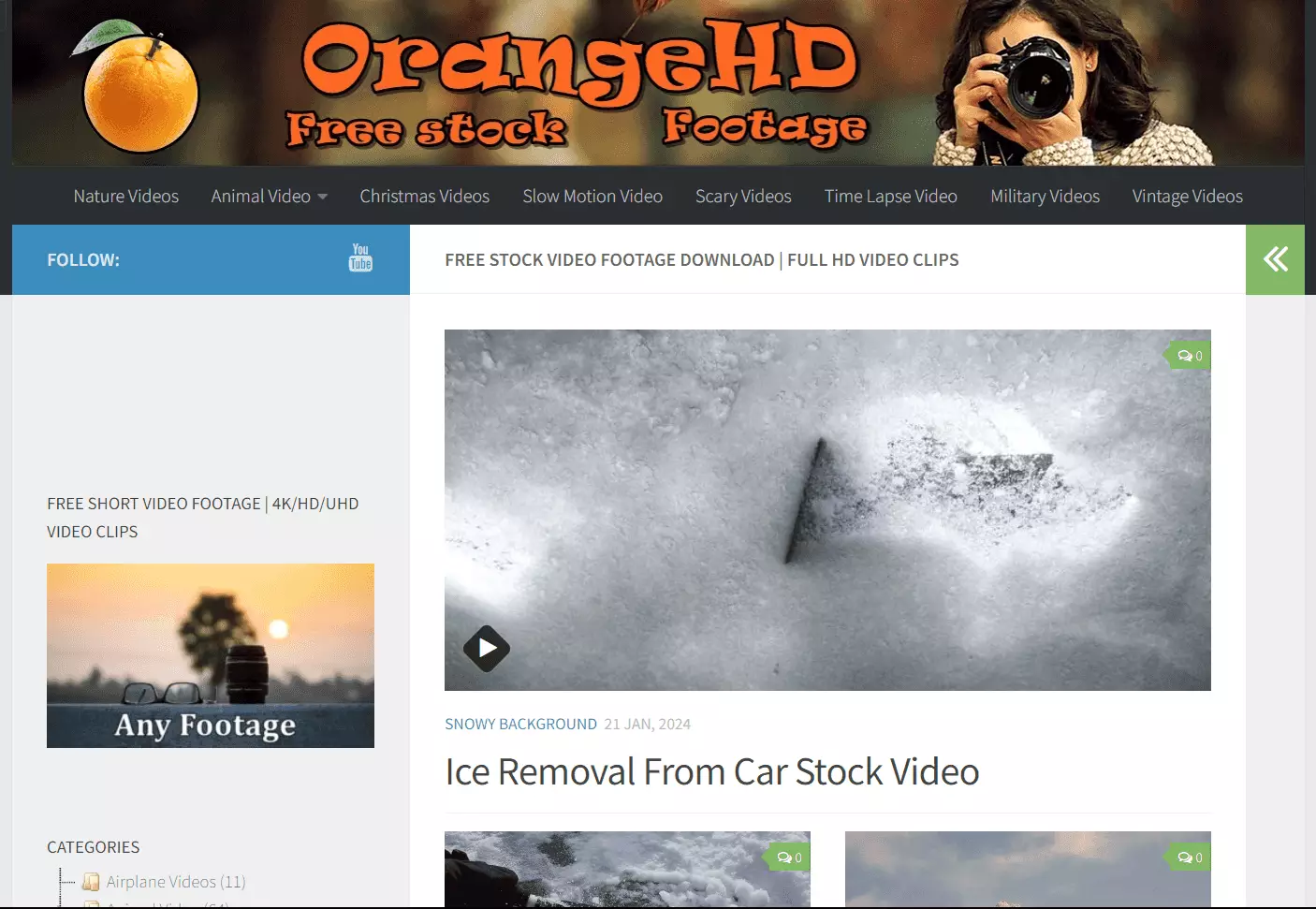Click the 21 JAN, 2024 post date
This screenshot has height=909, width=1316.
648,724
